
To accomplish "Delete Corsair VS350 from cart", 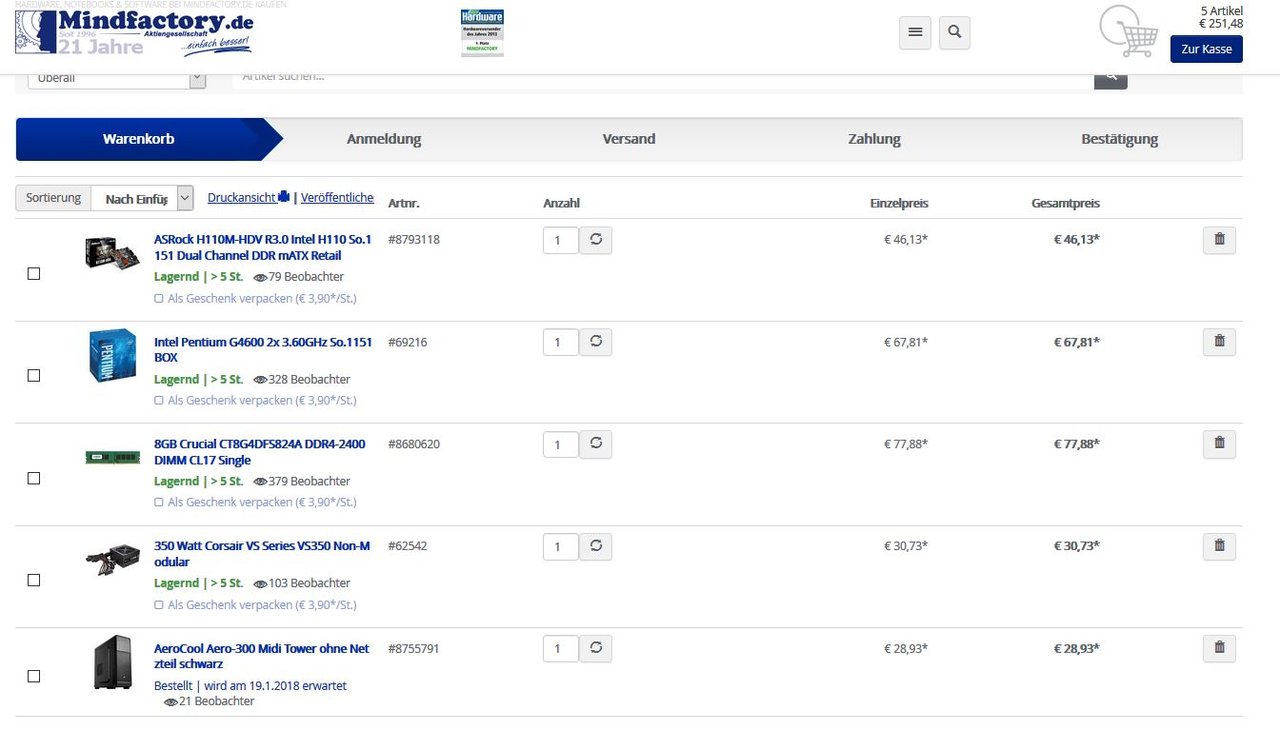I will [x=1219, y=547].
